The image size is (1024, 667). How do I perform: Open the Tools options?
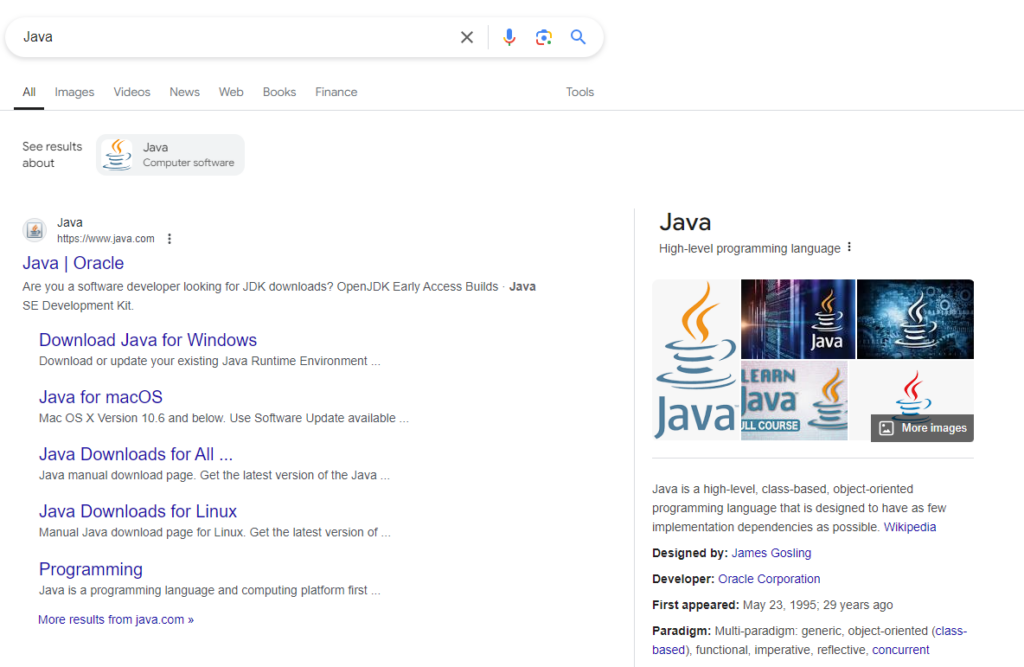tap(580, 92)
